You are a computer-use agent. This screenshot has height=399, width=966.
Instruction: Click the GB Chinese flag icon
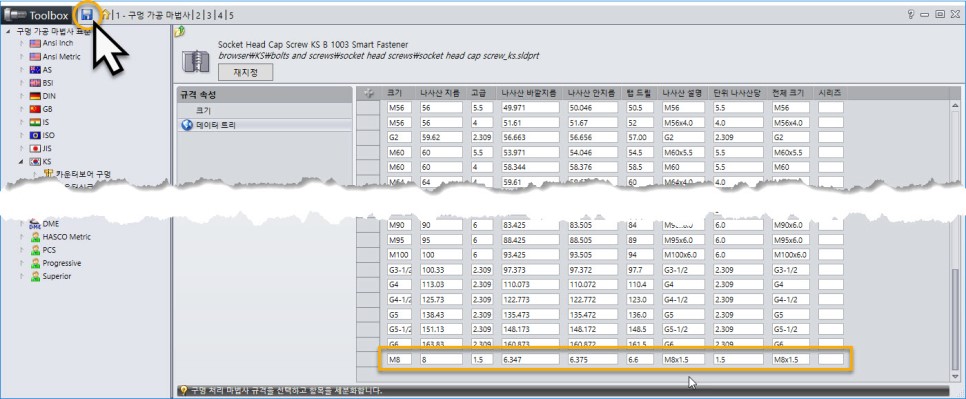(x=35, y=109)
